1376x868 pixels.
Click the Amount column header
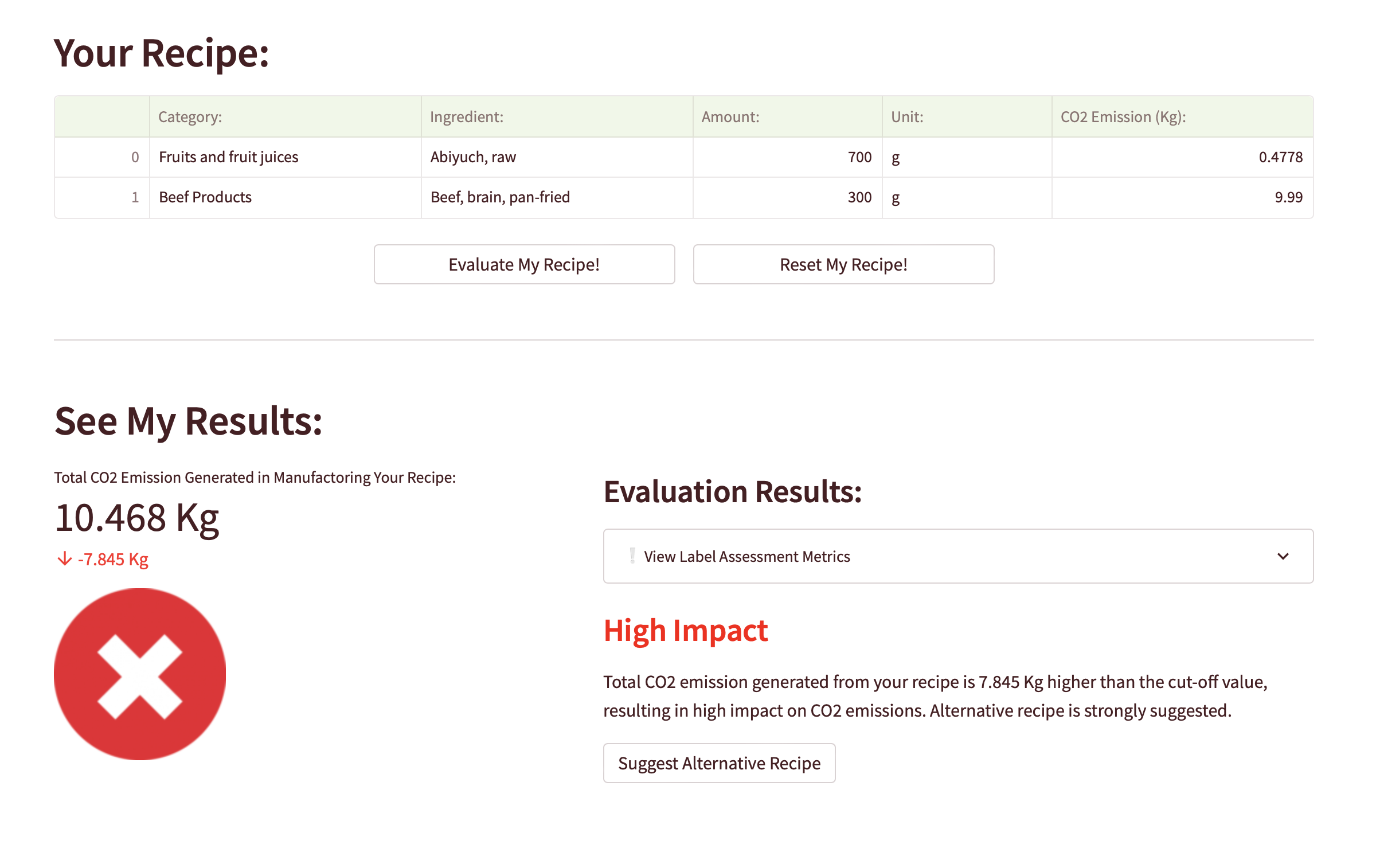click(730, 117)
